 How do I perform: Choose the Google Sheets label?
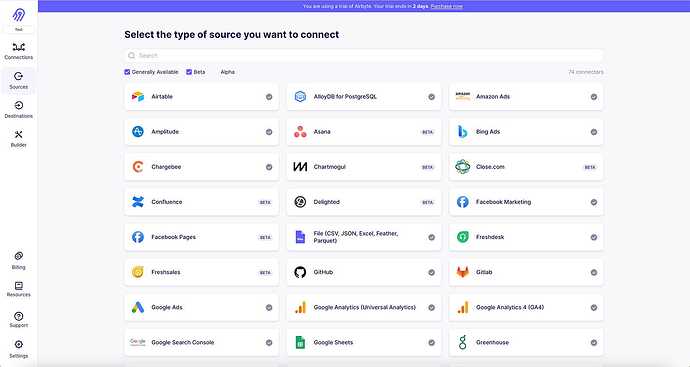tap(333, 342)
